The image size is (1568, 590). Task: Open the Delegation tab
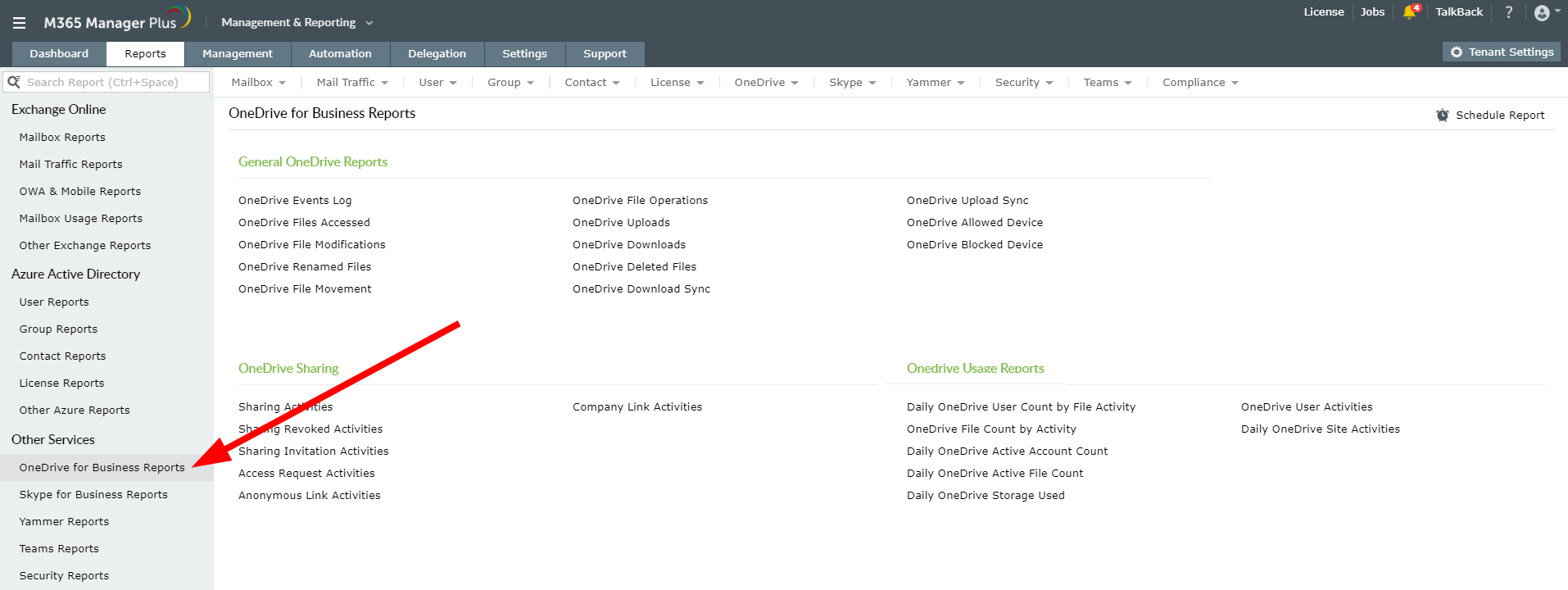437,53
